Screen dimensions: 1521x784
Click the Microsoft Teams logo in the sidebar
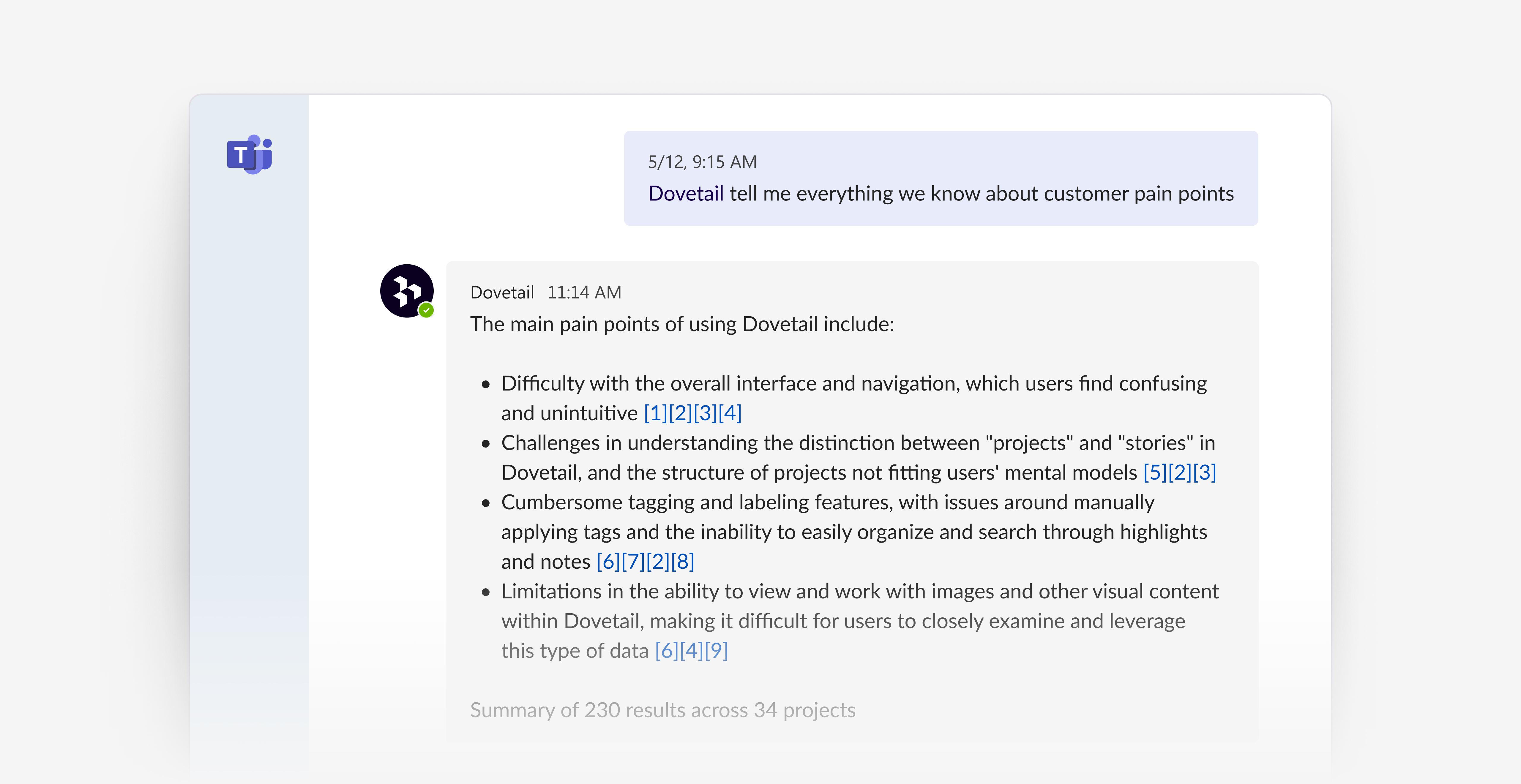(x=249, y=155)
